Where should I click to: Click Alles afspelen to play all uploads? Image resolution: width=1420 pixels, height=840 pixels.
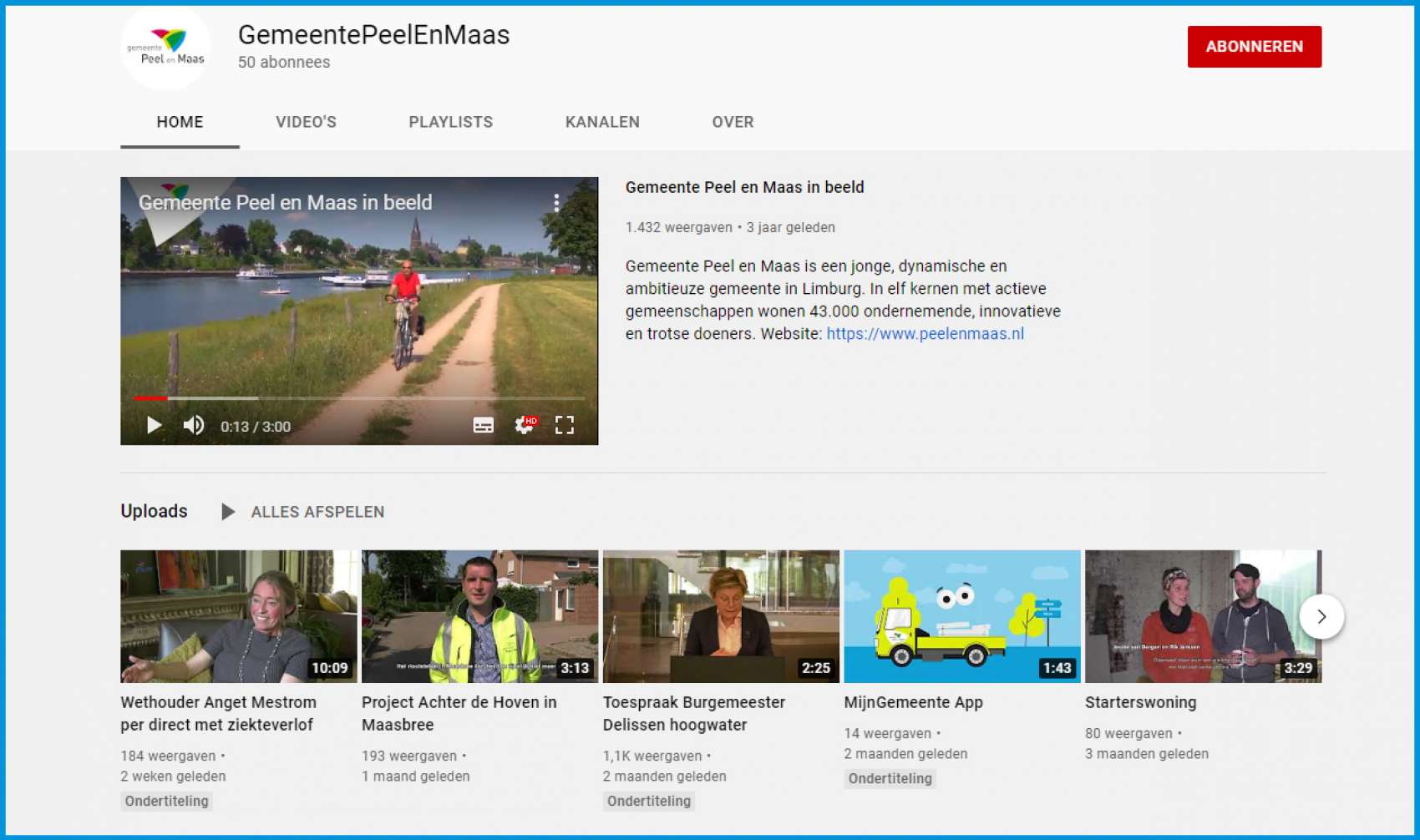317,512
